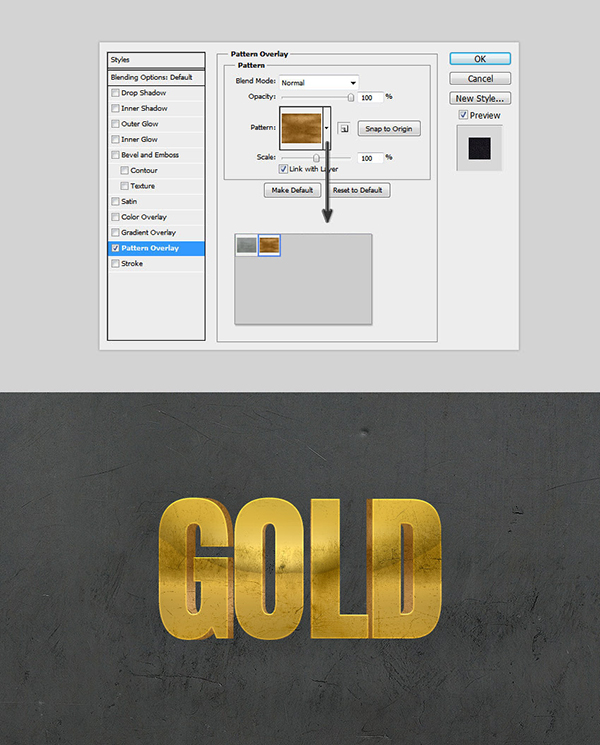Turn on the Bevel and Emboss checkbox
This screenshot has height=745, width=600.
pos(116,155)
